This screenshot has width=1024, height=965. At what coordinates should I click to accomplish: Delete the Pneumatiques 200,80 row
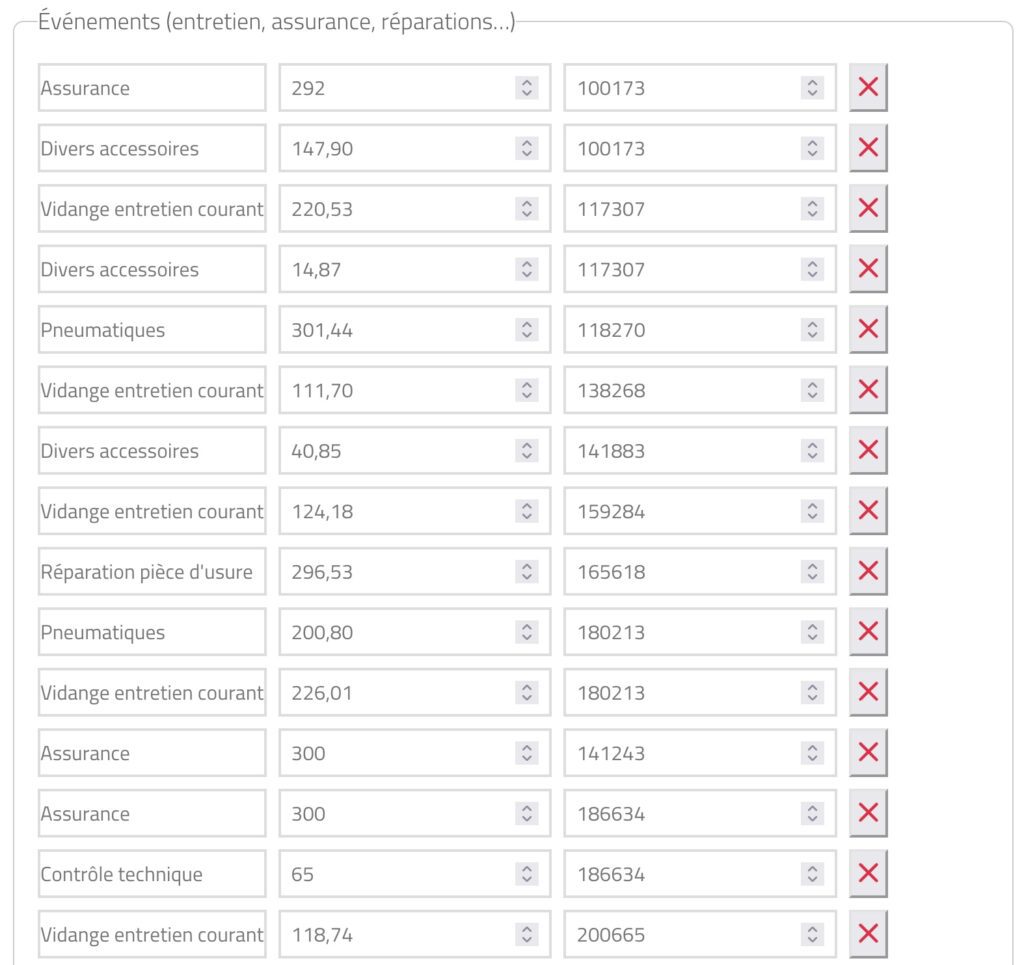tap(868, 631)
